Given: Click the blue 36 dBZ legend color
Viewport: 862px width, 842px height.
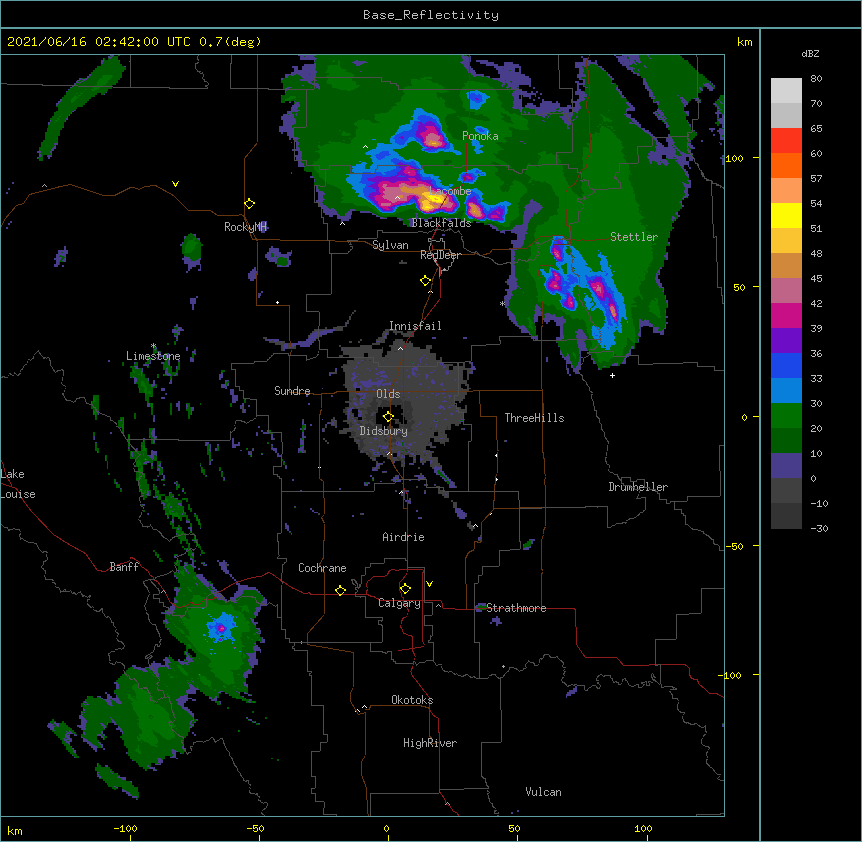Looking at the screenshot, I should 786,365.
